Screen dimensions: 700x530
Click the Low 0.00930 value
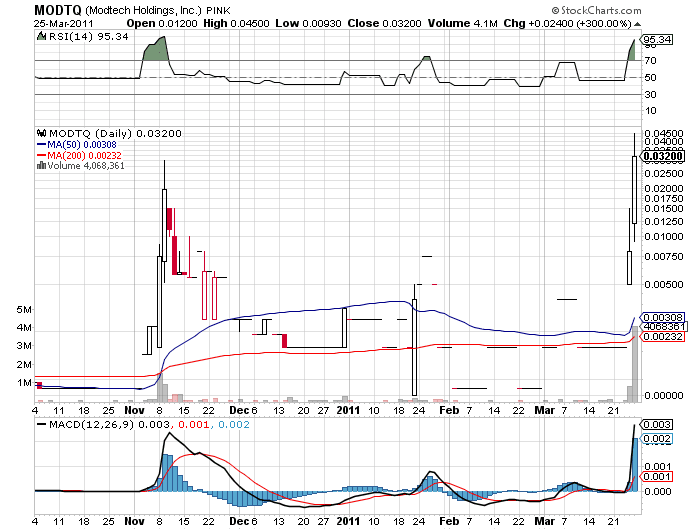(308, 24)
